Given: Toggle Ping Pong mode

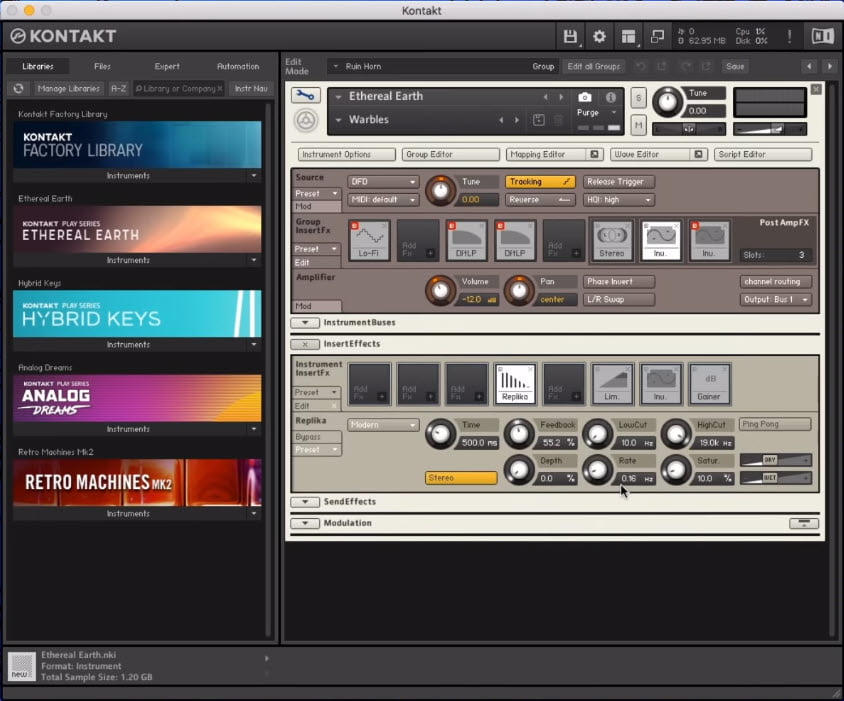Looking at the screenshot, I should coord(775,424).
